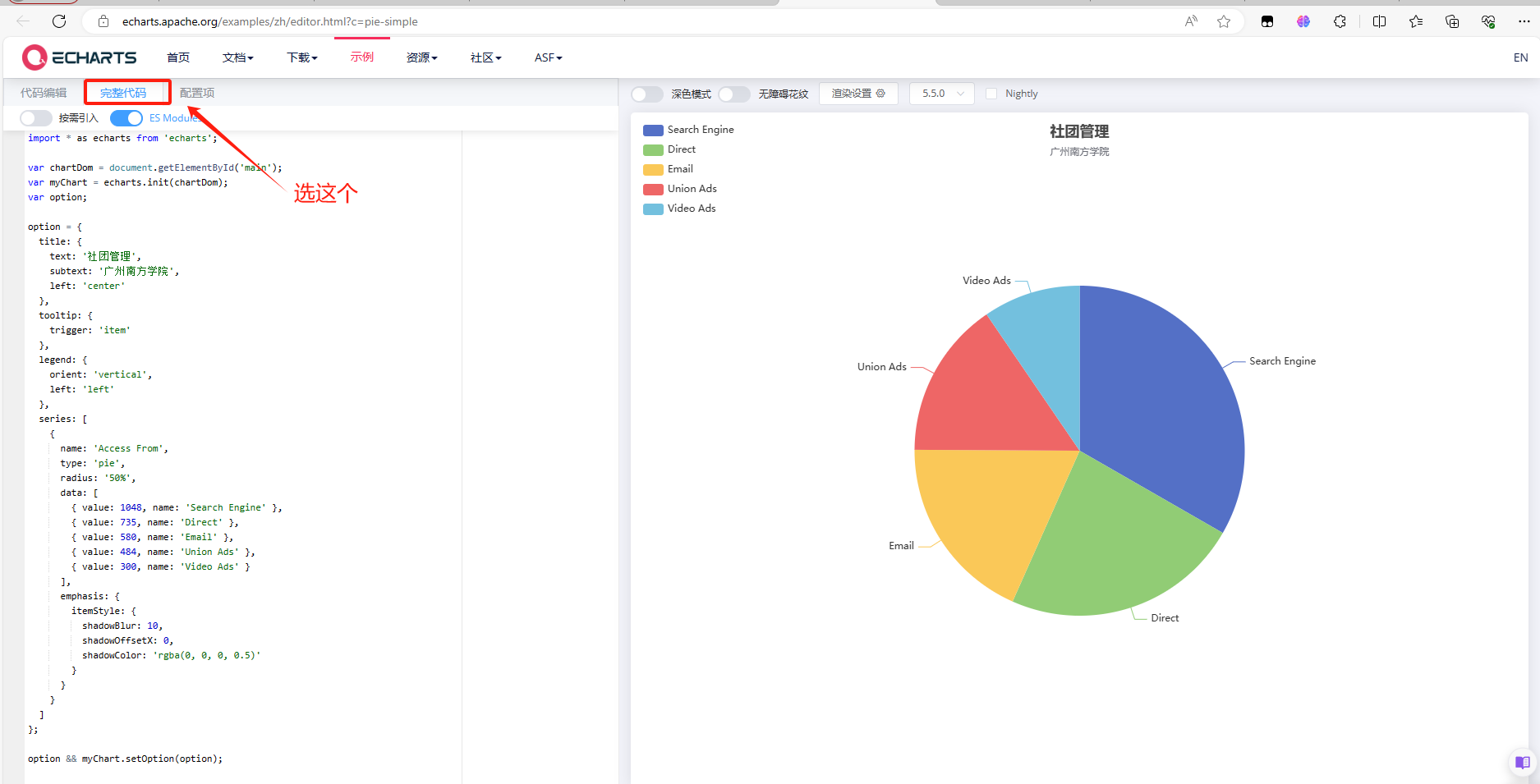Open the 渲染设置 gear settings icon
The height and width of the screenshot is (784, 1540).
coord(880,94)
